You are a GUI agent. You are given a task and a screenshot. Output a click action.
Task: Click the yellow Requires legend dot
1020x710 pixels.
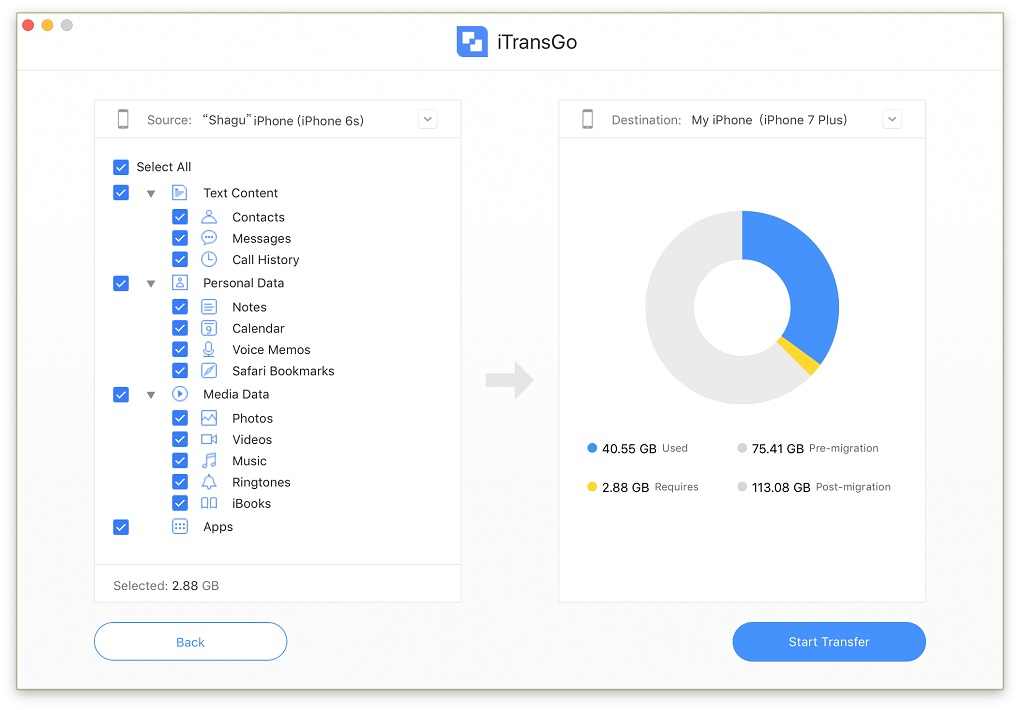(x=592, y=487)
